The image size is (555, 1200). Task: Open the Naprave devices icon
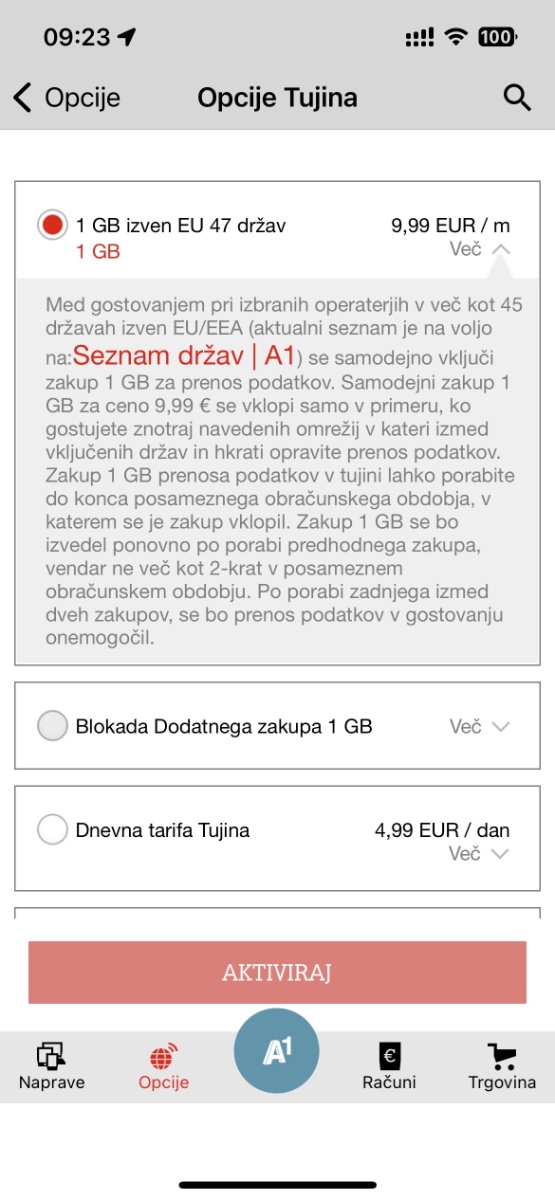point(51,1056)
